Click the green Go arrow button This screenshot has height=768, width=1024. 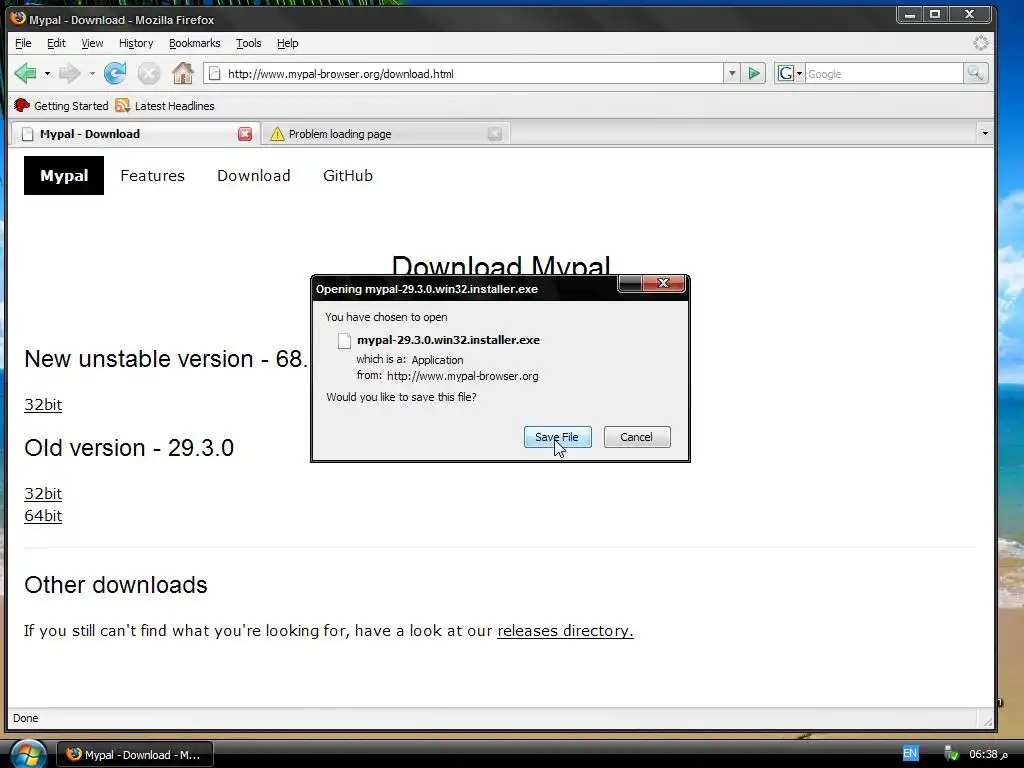click(754, 74)
